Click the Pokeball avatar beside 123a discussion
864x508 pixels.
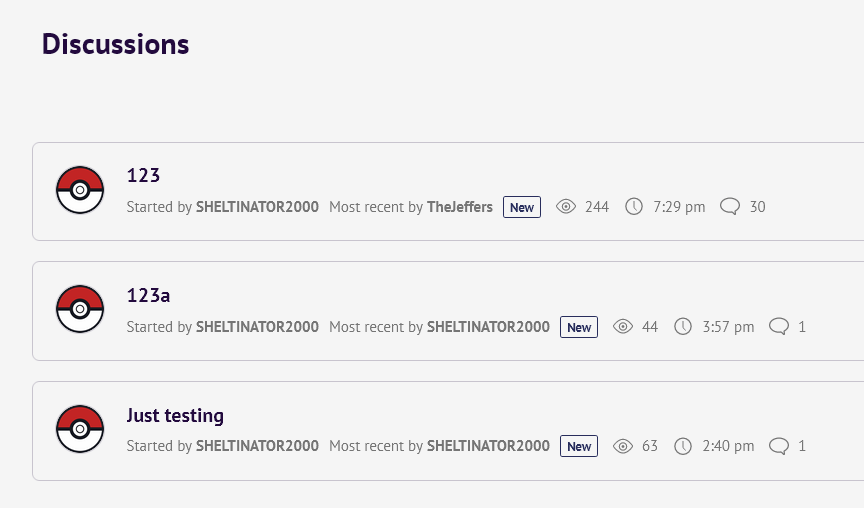click(80, 309)
